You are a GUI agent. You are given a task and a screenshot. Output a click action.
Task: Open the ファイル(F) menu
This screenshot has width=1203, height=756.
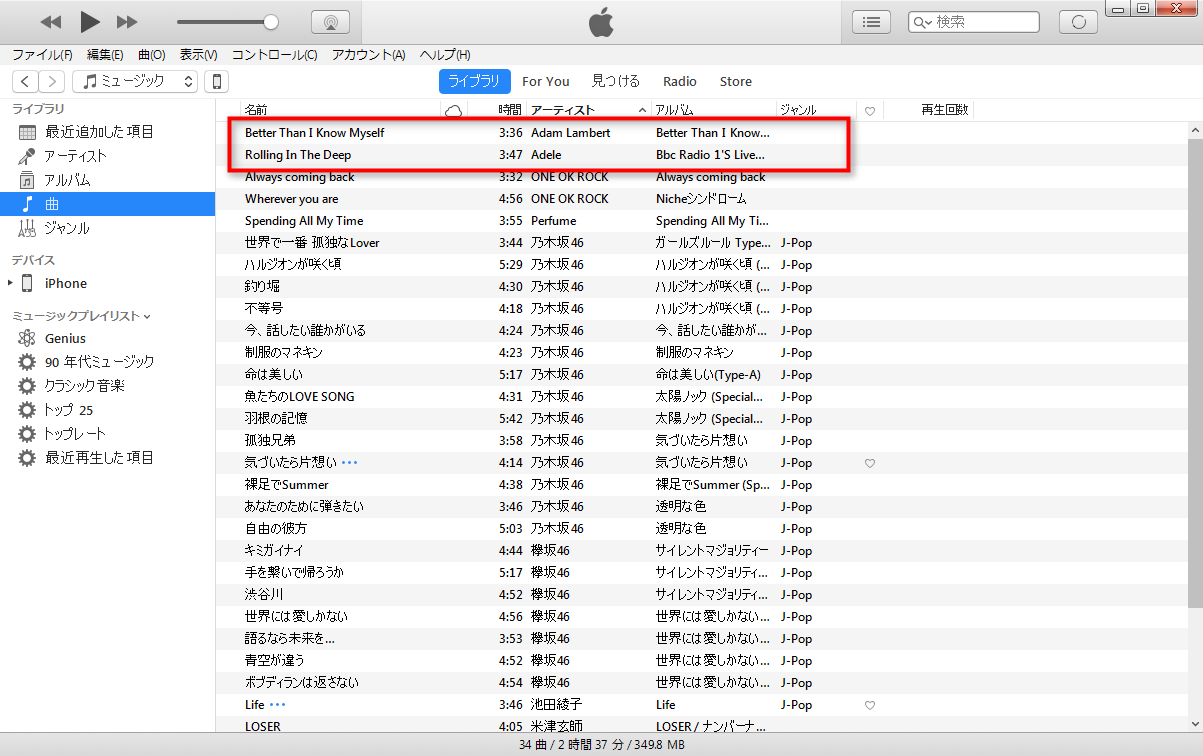click(x=42, y=55)
